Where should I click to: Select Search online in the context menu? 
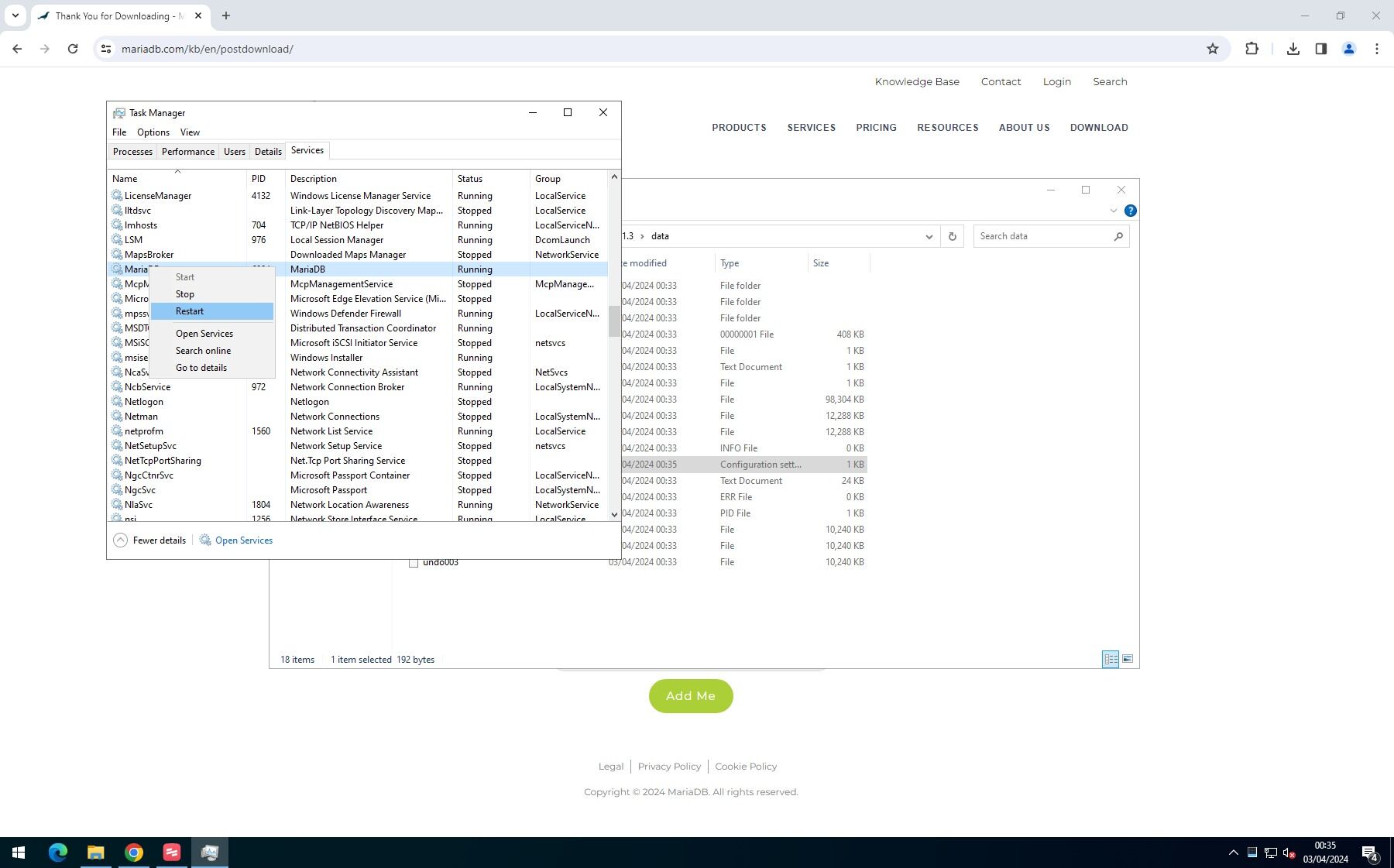[x=212, y=351]
